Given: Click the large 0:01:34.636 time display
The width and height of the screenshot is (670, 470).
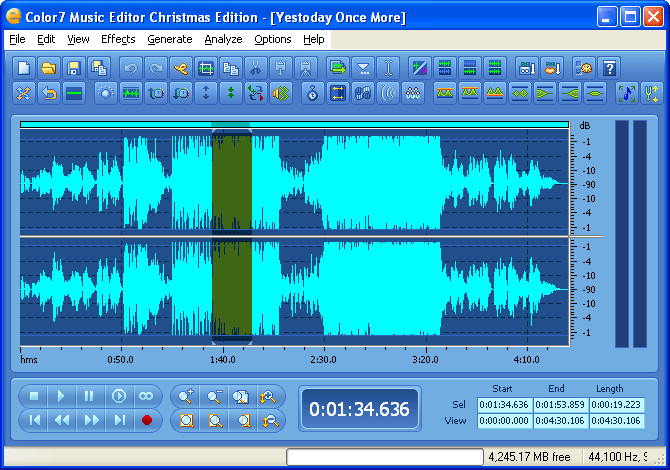Looking at the screenshot, I should (x=359, y=409).
